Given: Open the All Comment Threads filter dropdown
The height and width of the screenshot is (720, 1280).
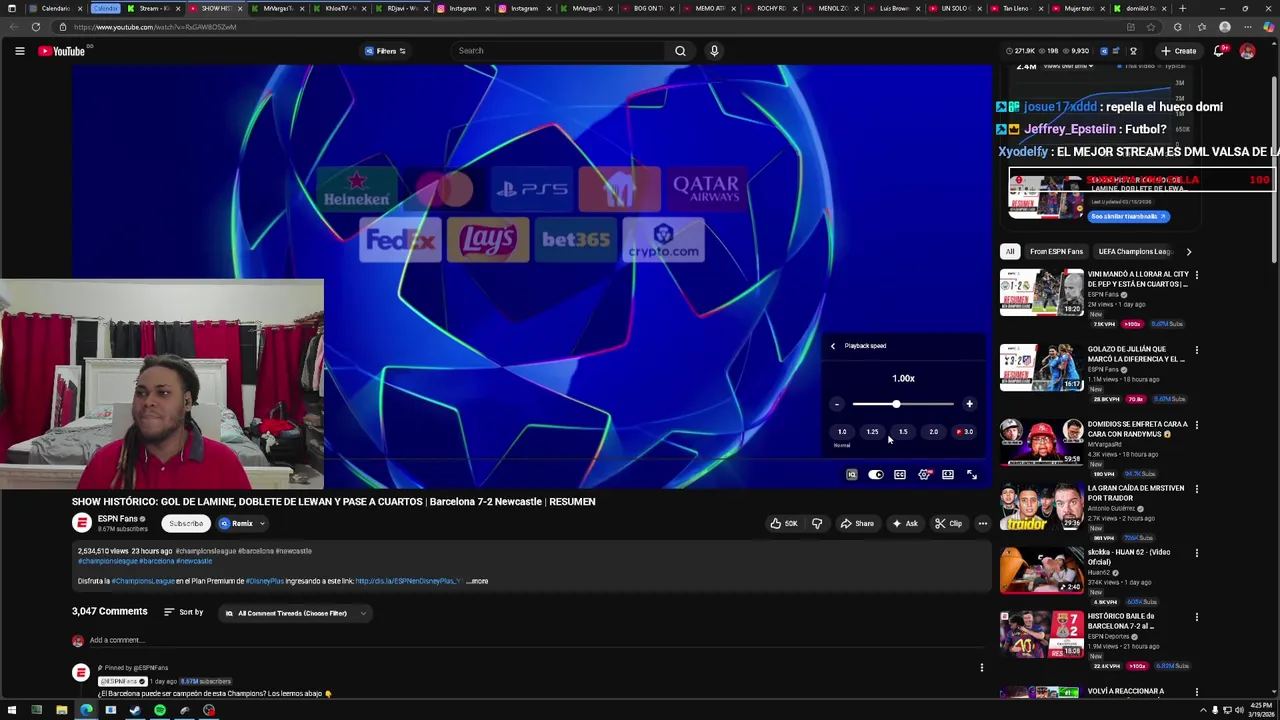Looking at the screenshot, I should (295, 613).
